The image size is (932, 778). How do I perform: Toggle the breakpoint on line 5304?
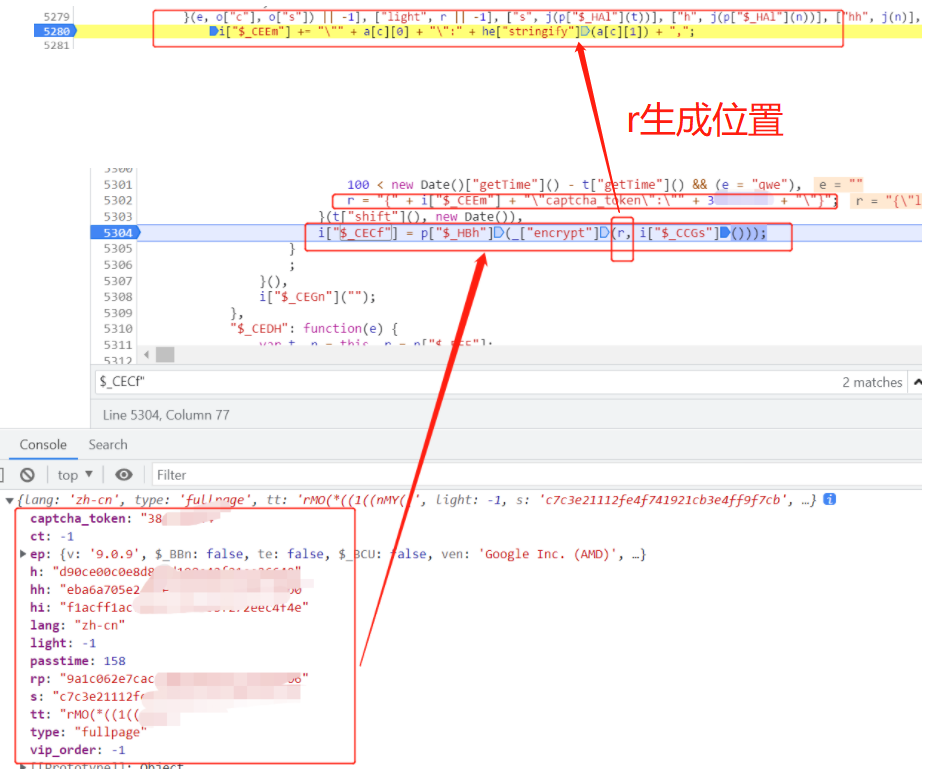115,232
